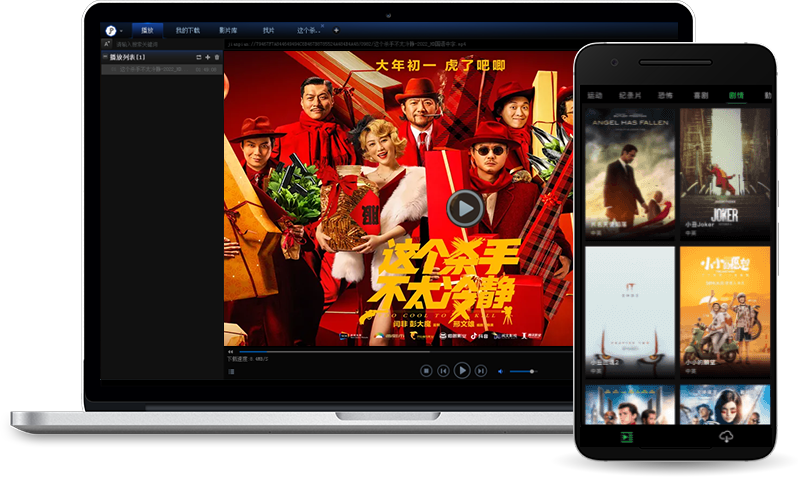Screen dimensions: 798x480
Task: Open the Spider-Man poster on phone
Action: 630,404
